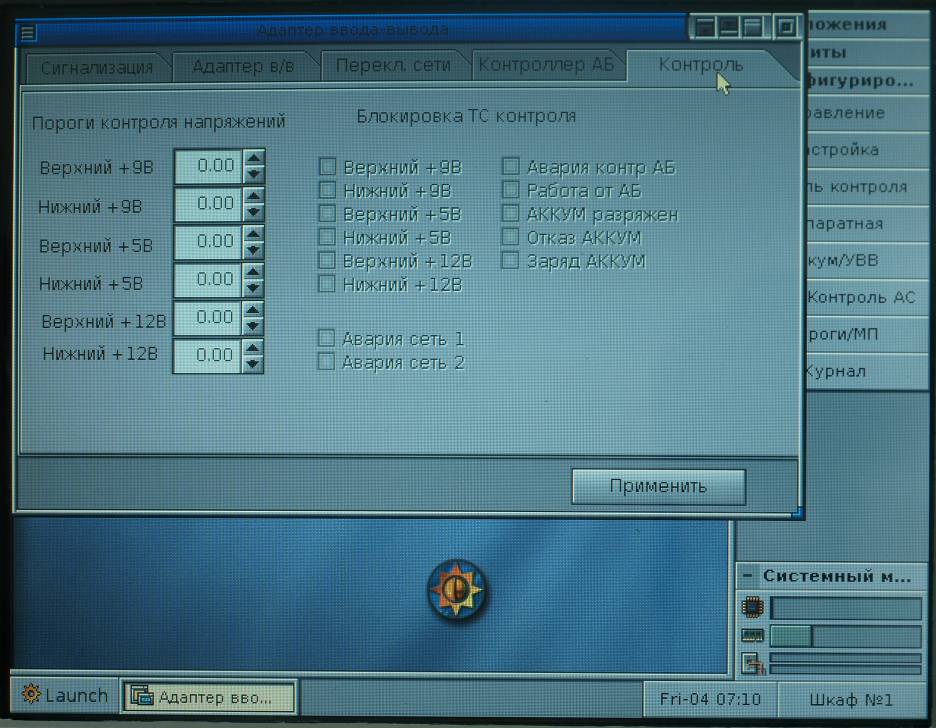936x728 pixels.
Task: Check АККУМ разряжен checkbox
Action: 510,213
